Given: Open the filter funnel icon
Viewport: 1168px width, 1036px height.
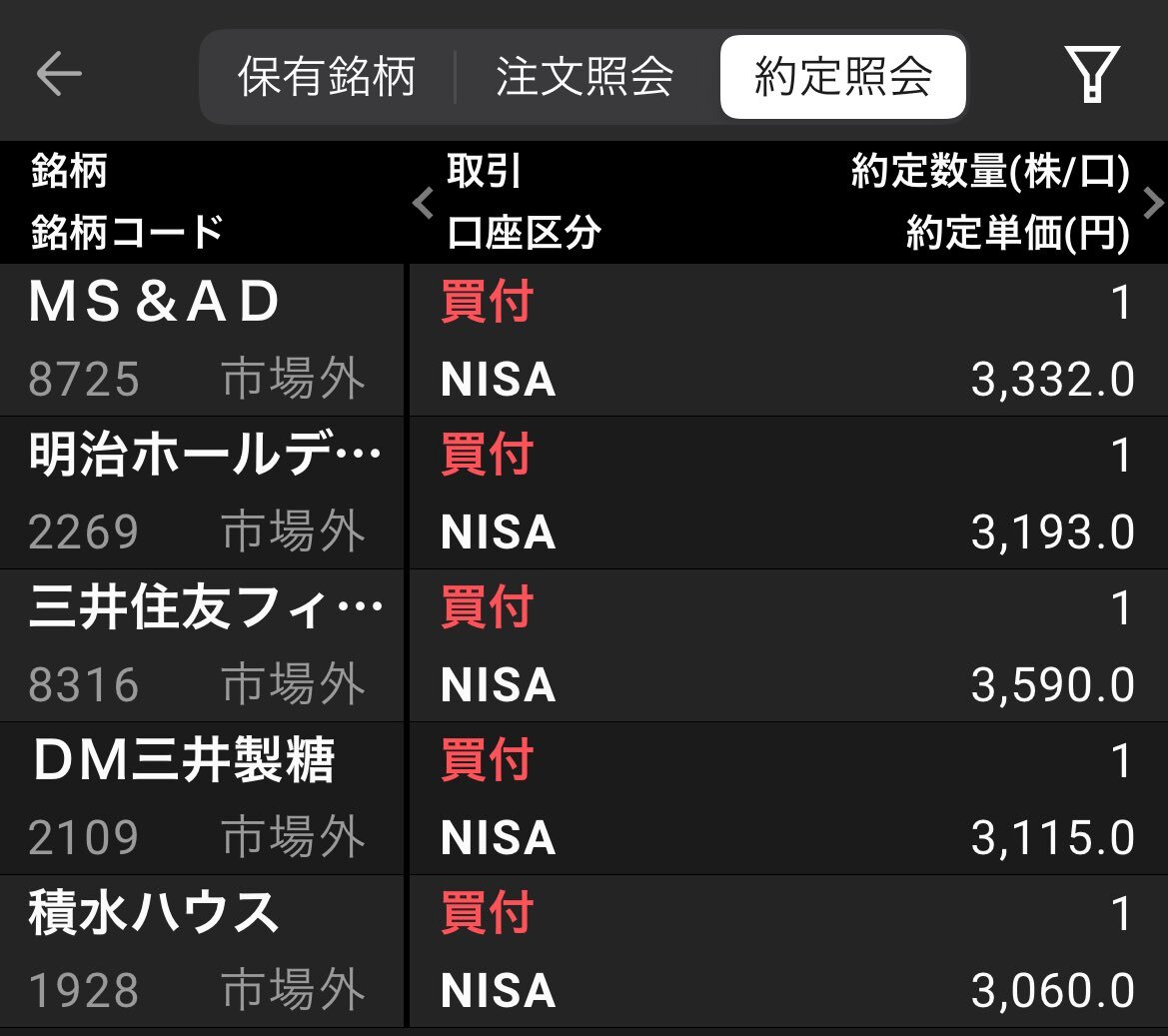Looking at the screenshot, I should click(x=1091, y=74).
